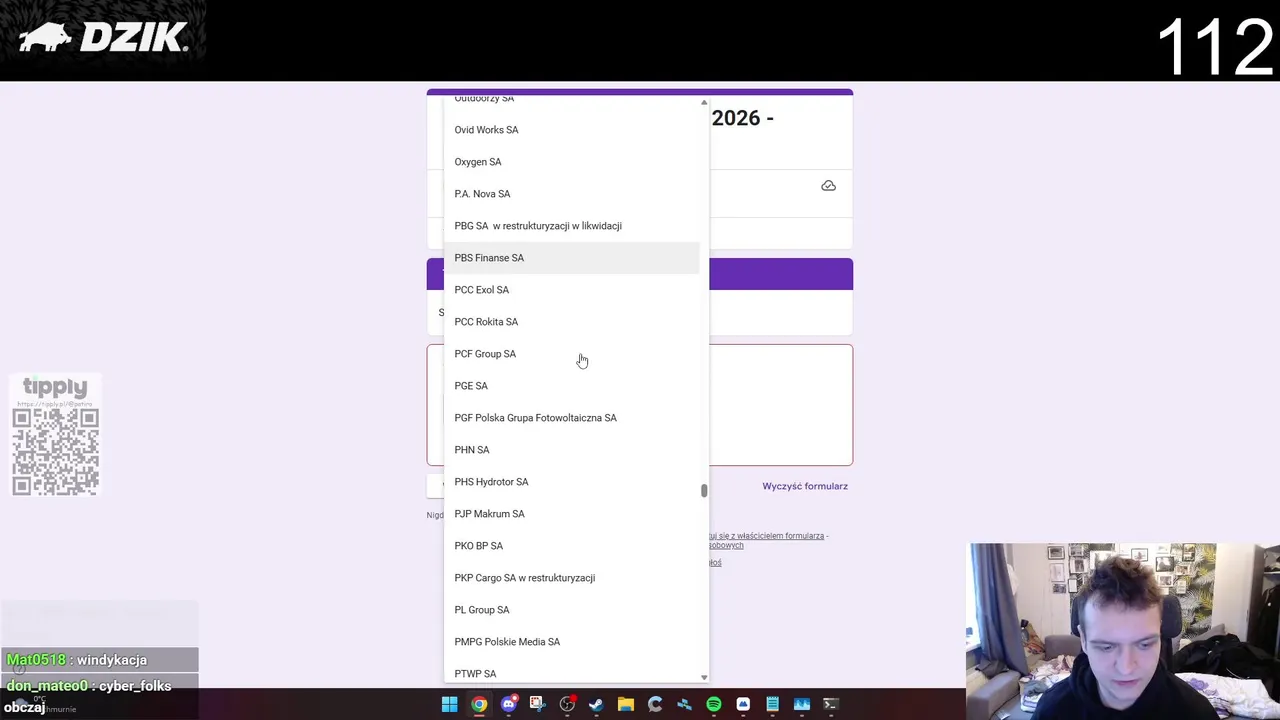Select PCF Group SA
1280x720 pixels.
(x=571, y=354)
